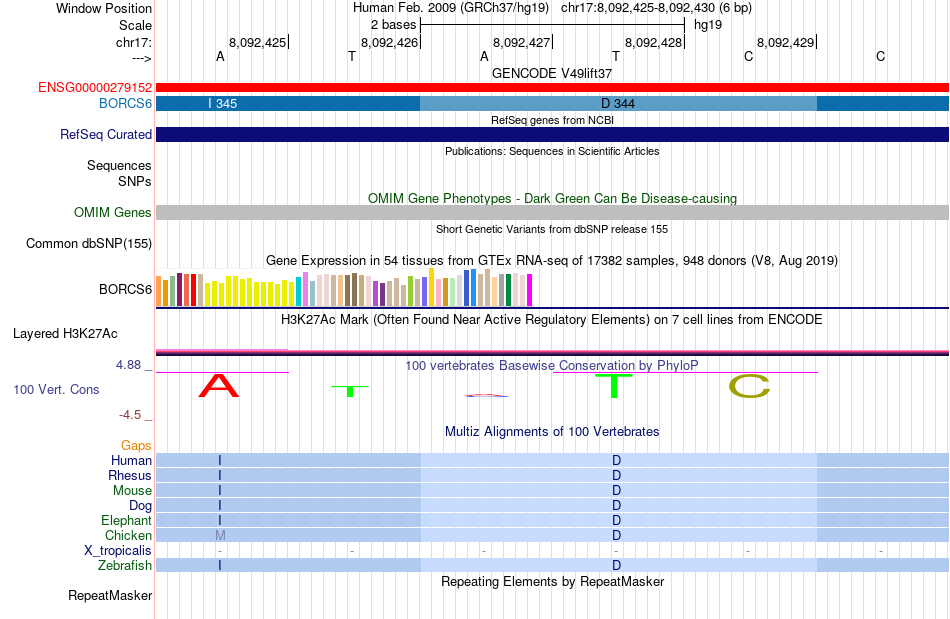Select the 100 Vert. Cons label

point(56,389)
